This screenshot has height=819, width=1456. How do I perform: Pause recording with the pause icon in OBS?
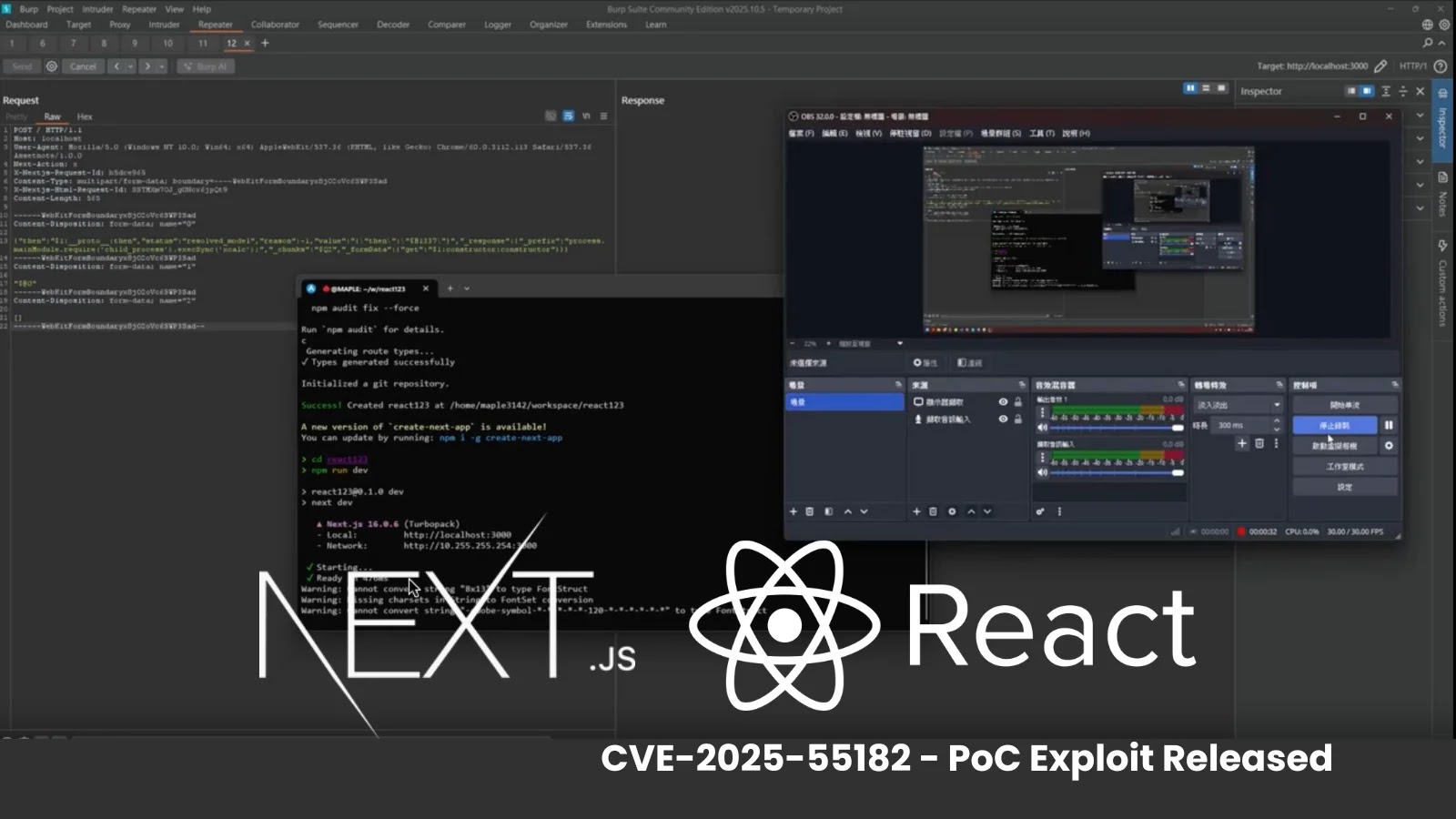point(1389,424)
